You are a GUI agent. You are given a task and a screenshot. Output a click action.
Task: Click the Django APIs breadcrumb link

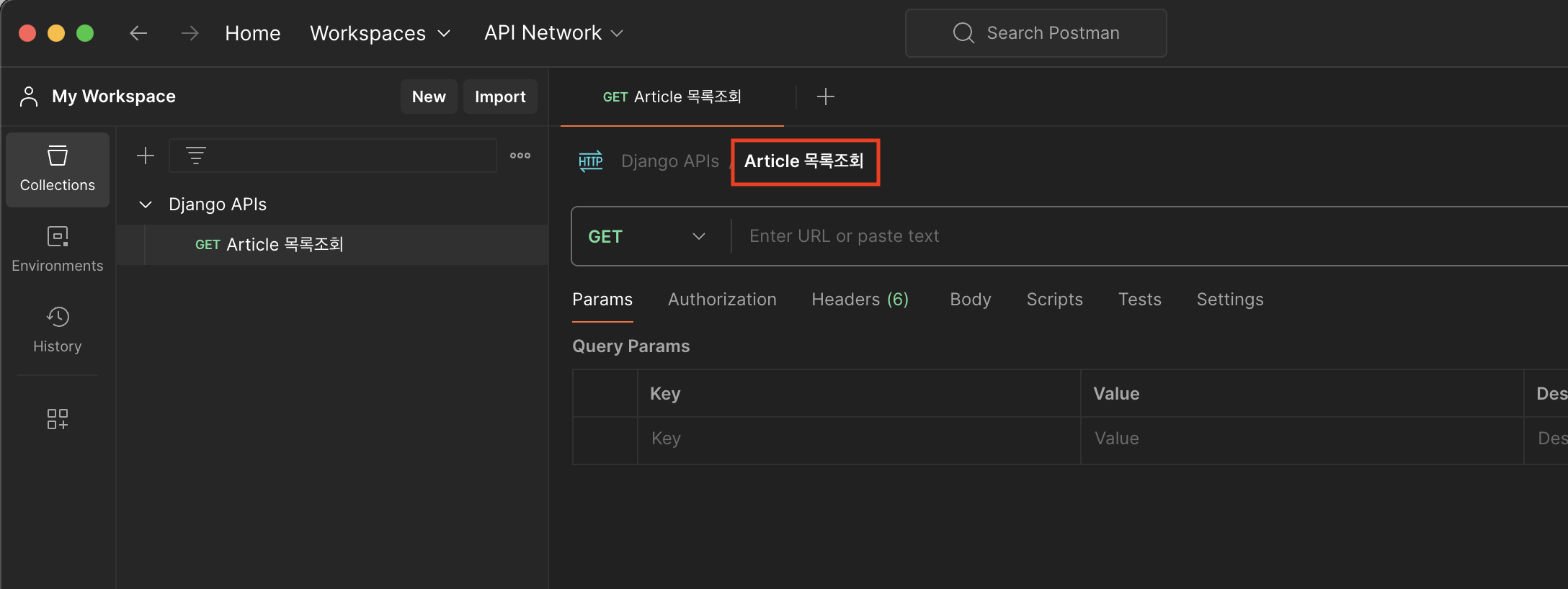tap(670, 161)
